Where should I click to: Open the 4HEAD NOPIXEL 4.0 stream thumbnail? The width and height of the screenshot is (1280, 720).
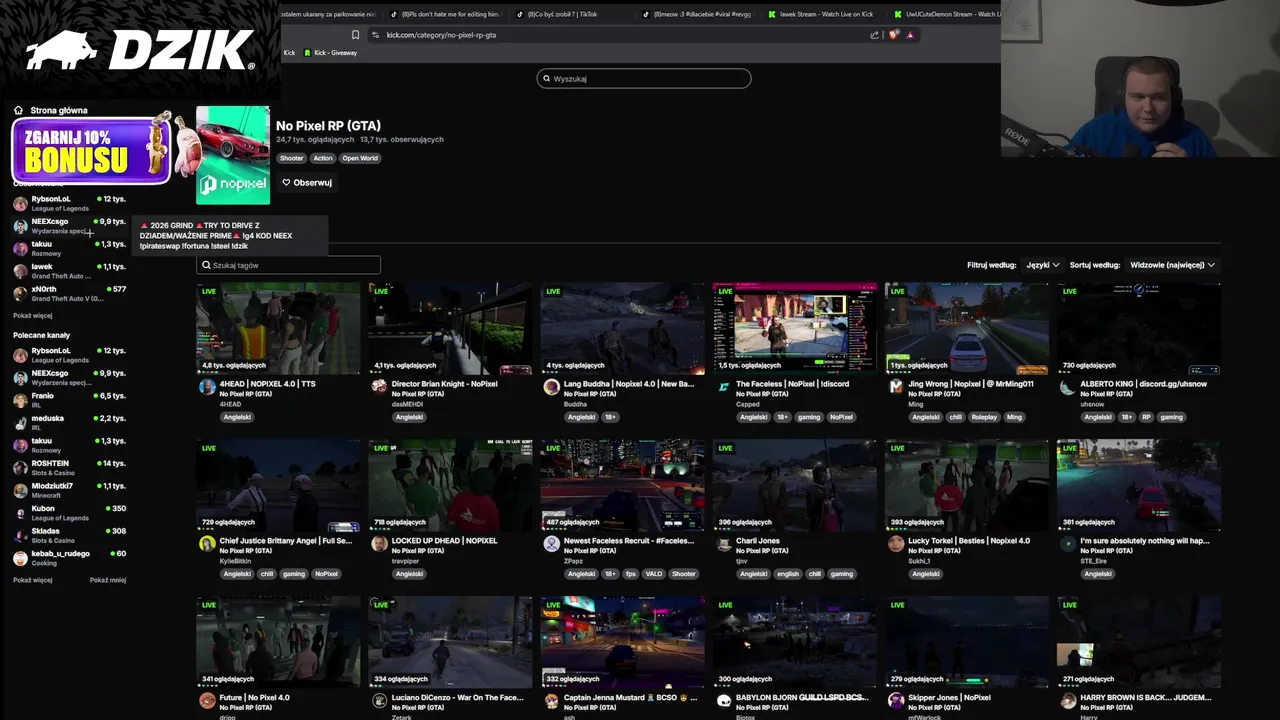(x=278, y=328)
